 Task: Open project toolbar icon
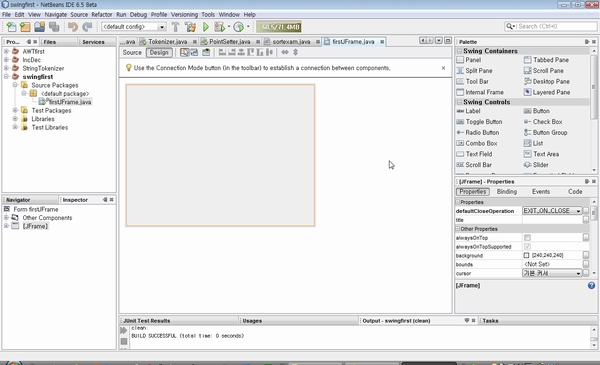click(x=39, y=27)
